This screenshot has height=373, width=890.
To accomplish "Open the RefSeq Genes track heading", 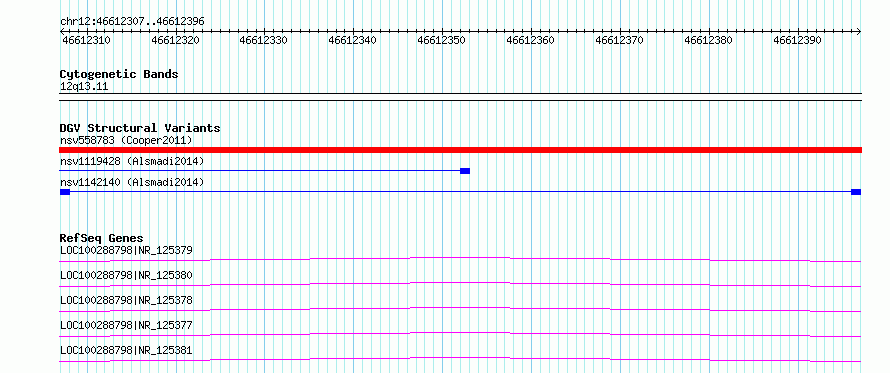I will [101, 238].
